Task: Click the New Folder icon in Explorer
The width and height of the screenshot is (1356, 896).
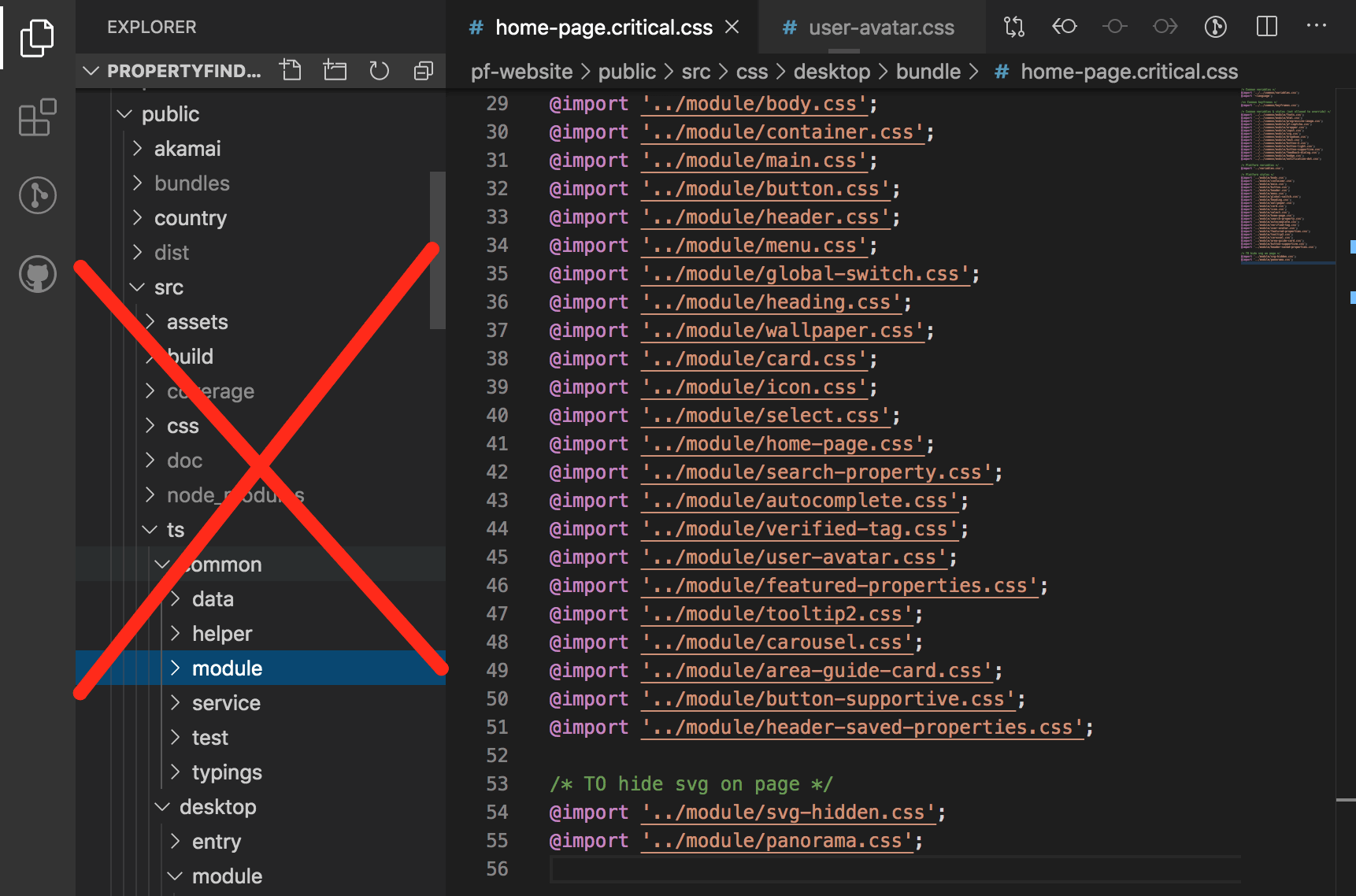Action: (335, 71)
